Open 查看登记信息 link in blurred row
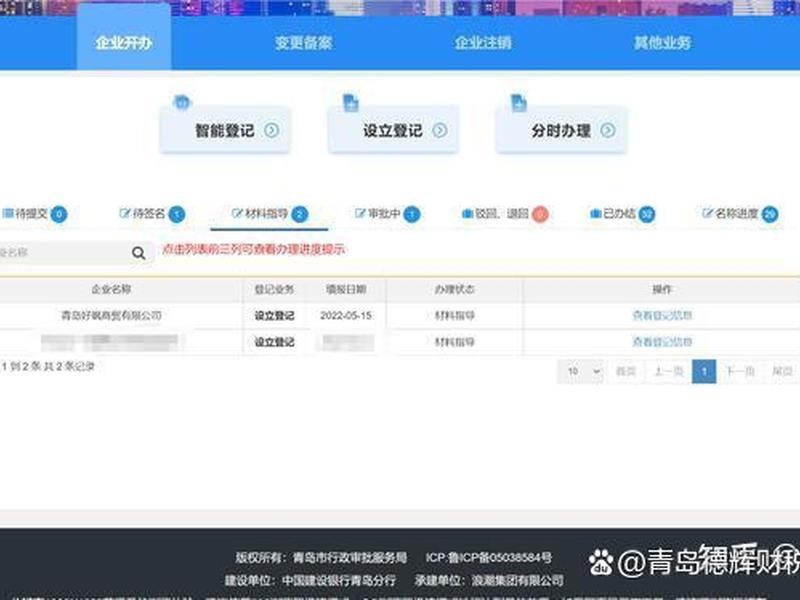This screenshot has width=800, height=600. [662, 341]
